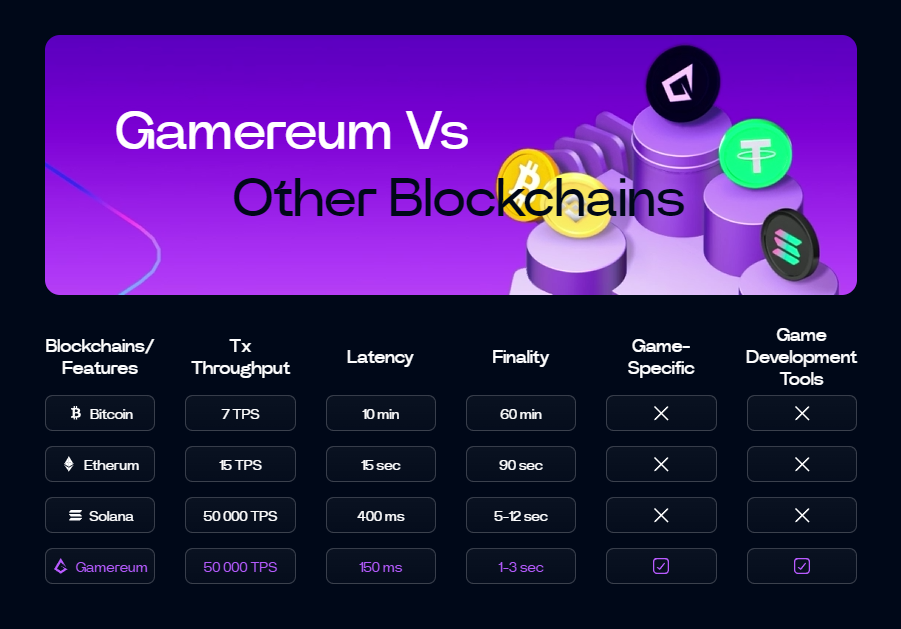
Task: Select the Solana 400 ms latency cell
Action: pyautogui.click(x=380, y=515)
